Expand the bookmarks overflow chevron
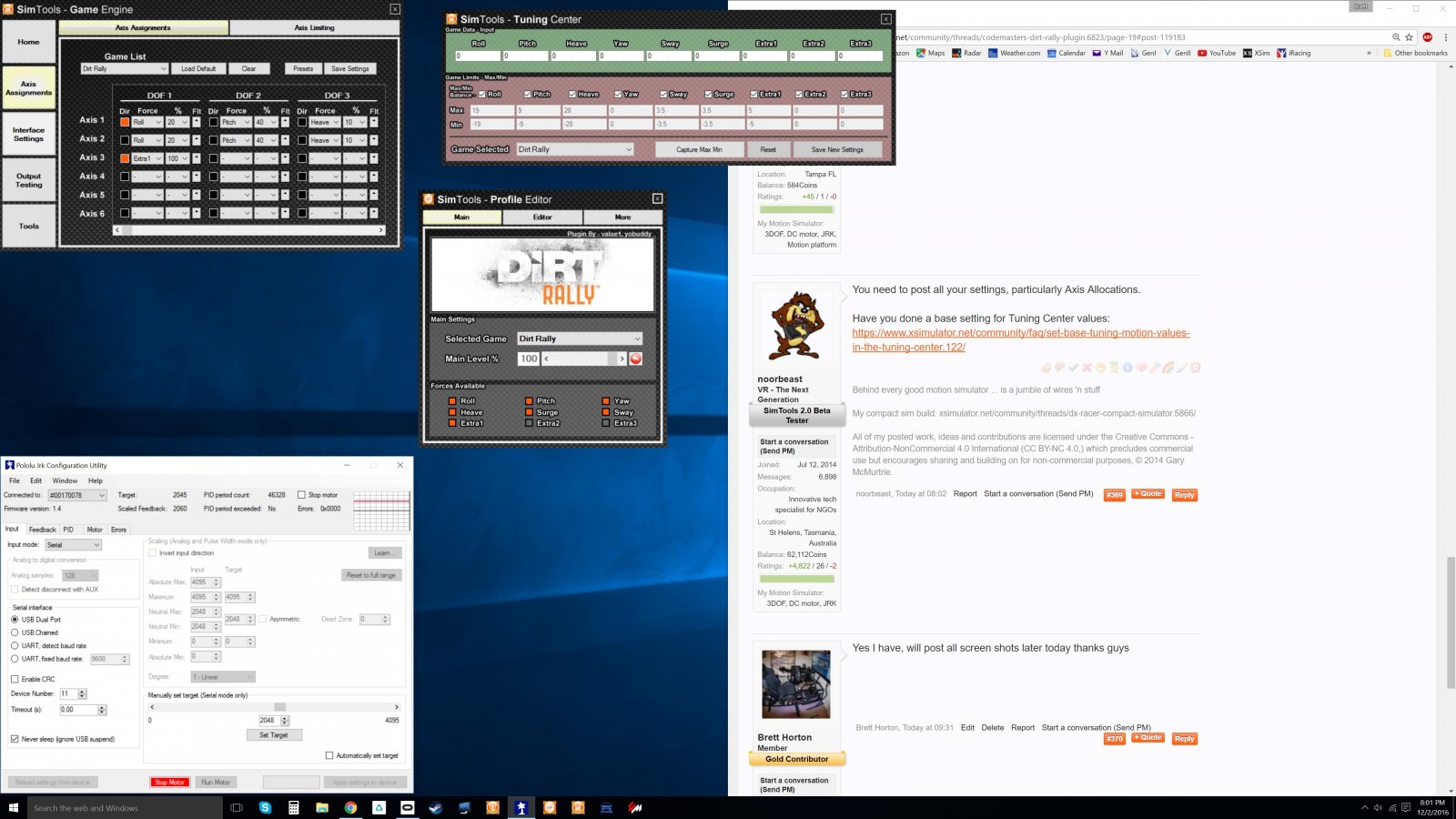This screenshot has height=819, width=1456. point(1369,53)
